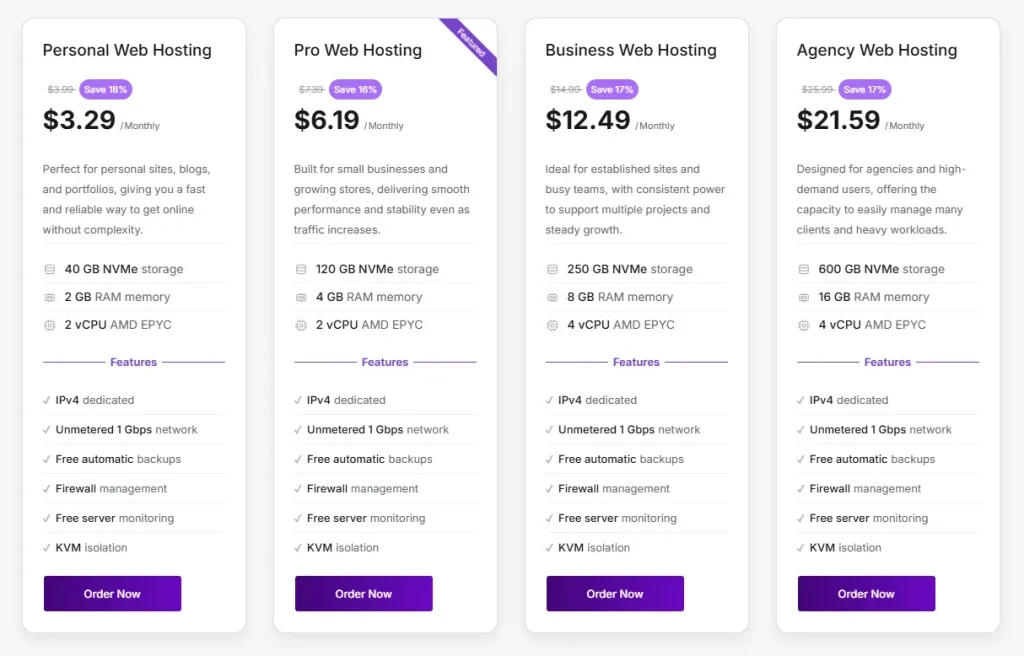Screen dimensions: 1024x656
Task: Click the Featured ribbon on Pro plan
Action: pos(472,42)
